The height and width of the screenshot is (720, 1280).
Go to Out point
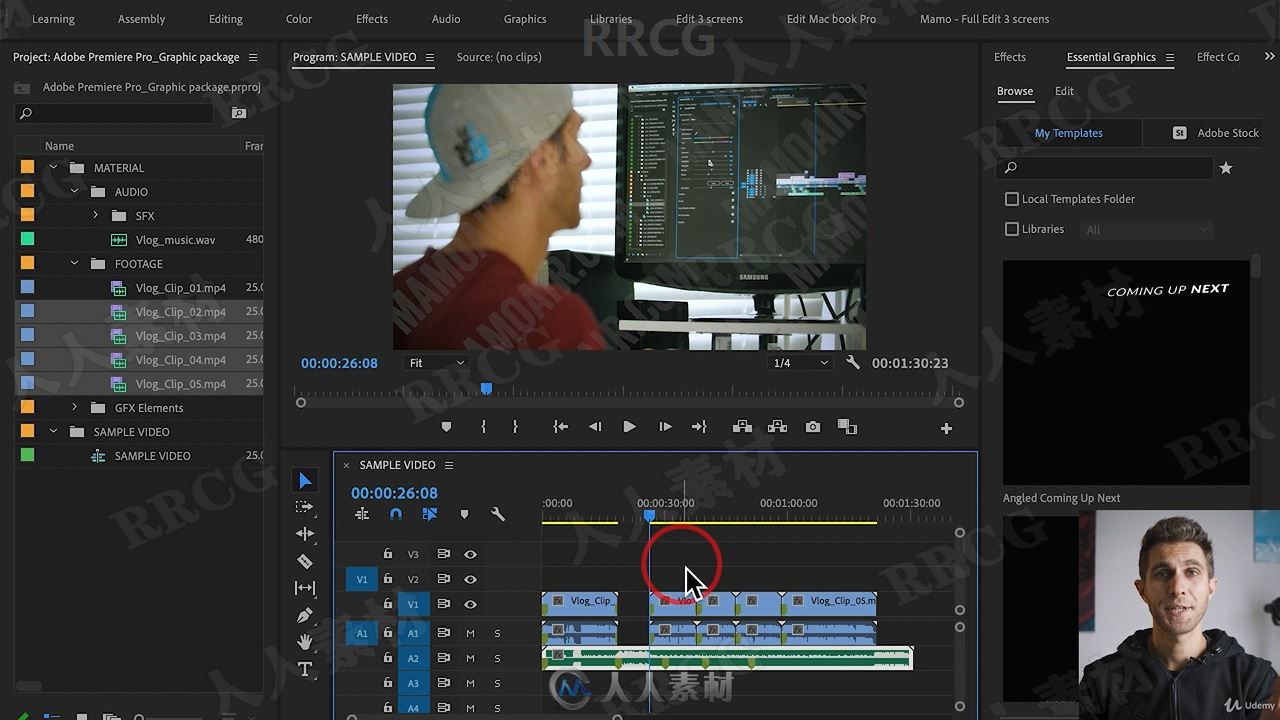699,427
